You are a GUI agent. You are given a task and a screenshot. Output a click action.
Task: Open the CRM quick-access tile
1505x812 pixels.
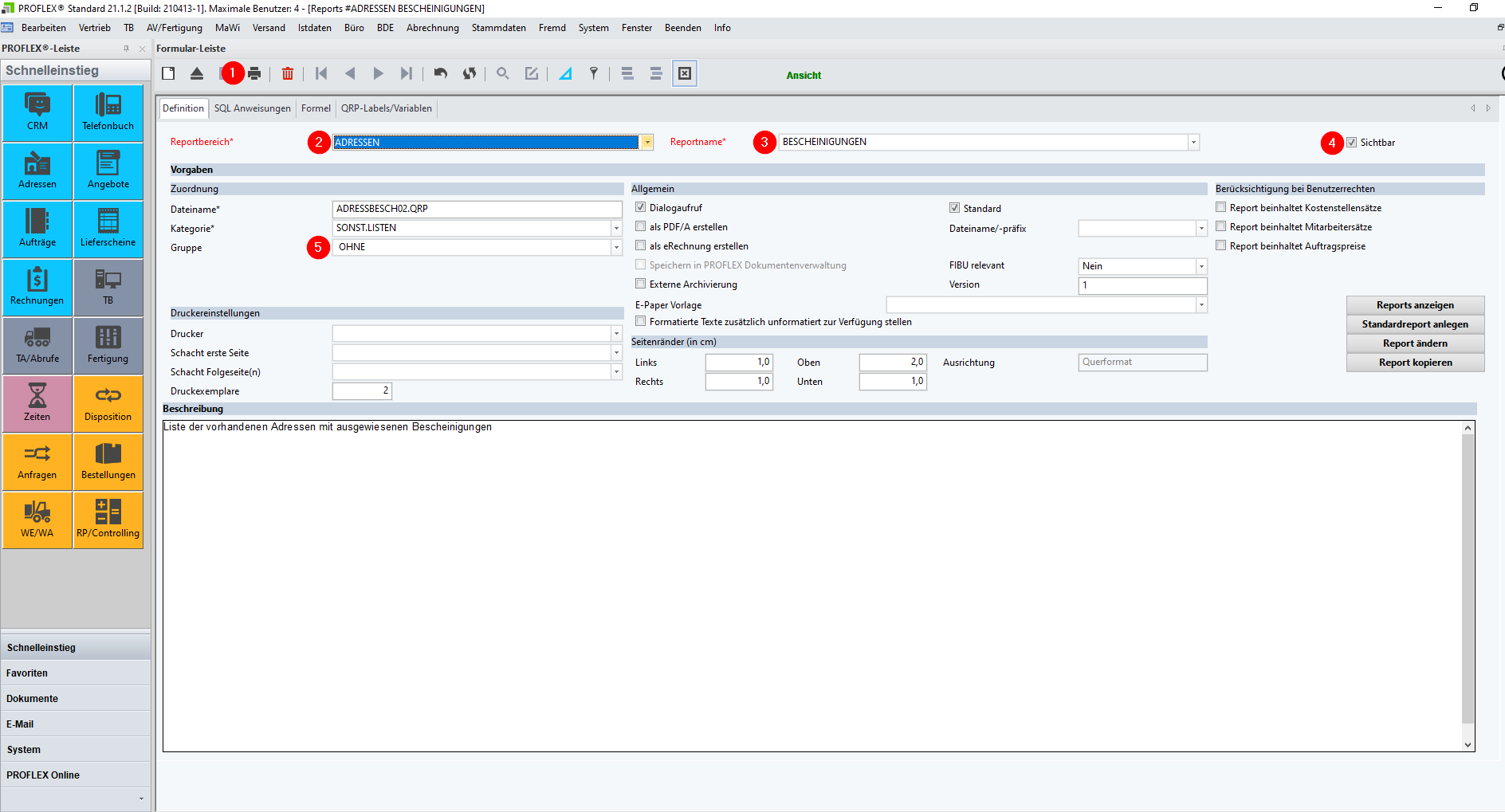tap(37, 113)
